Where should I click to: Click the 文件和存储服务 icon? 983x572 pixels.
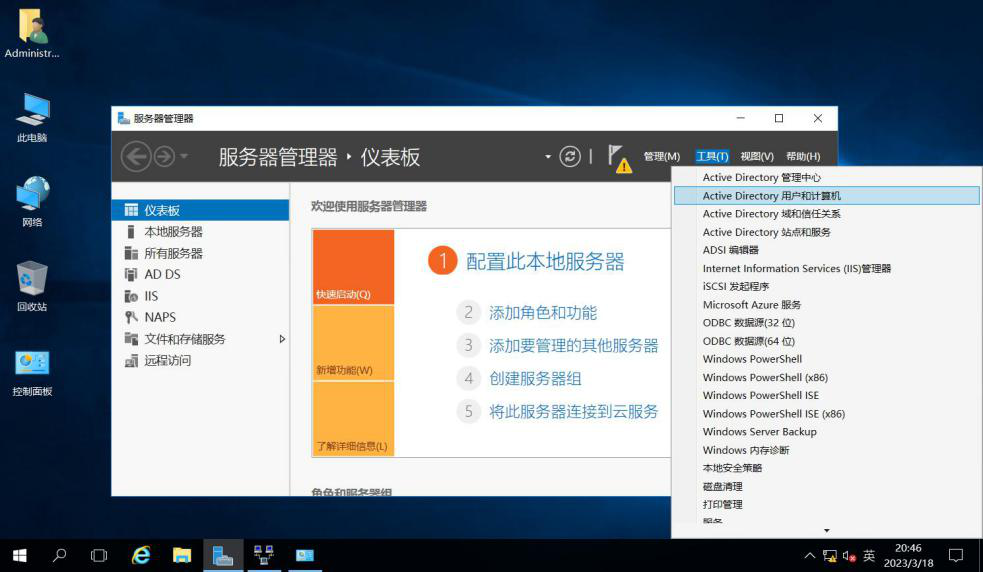coord(130,339)
